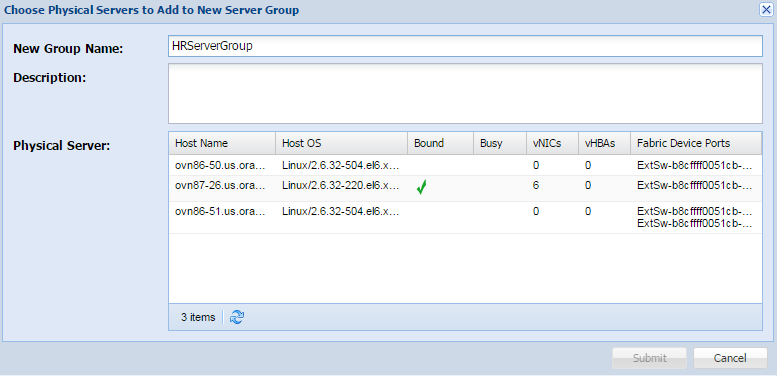Sort by Host Name column
777x376 pixels.
click(x=222, y=143)
